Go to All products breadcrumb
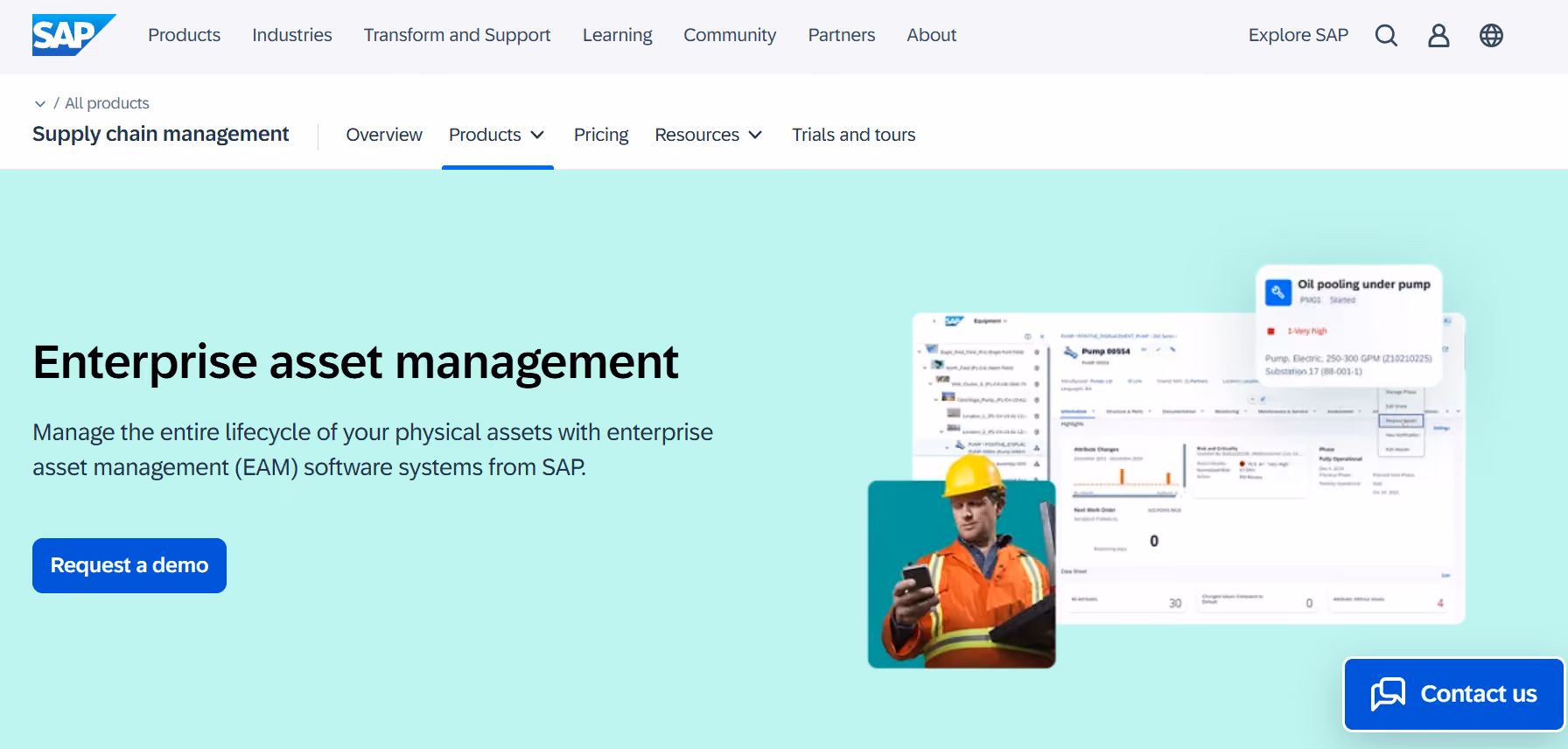 pos(107,103)
